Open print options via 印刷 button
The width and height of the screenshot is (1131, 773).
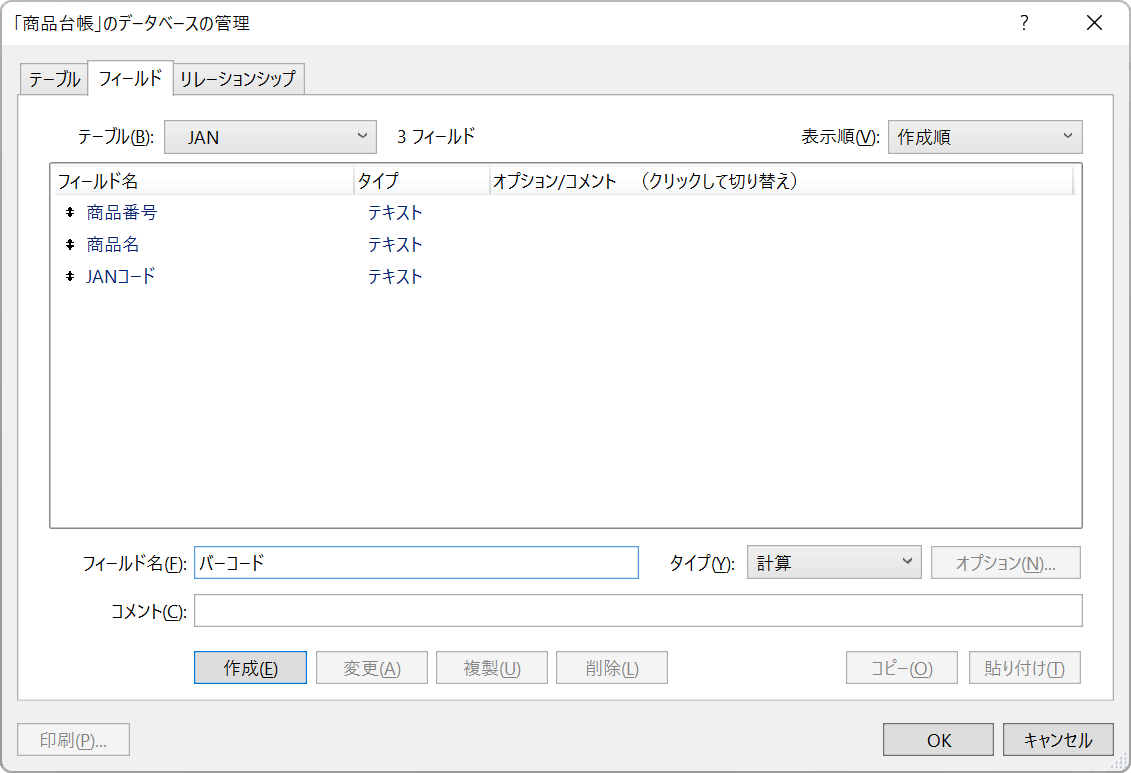71,740
